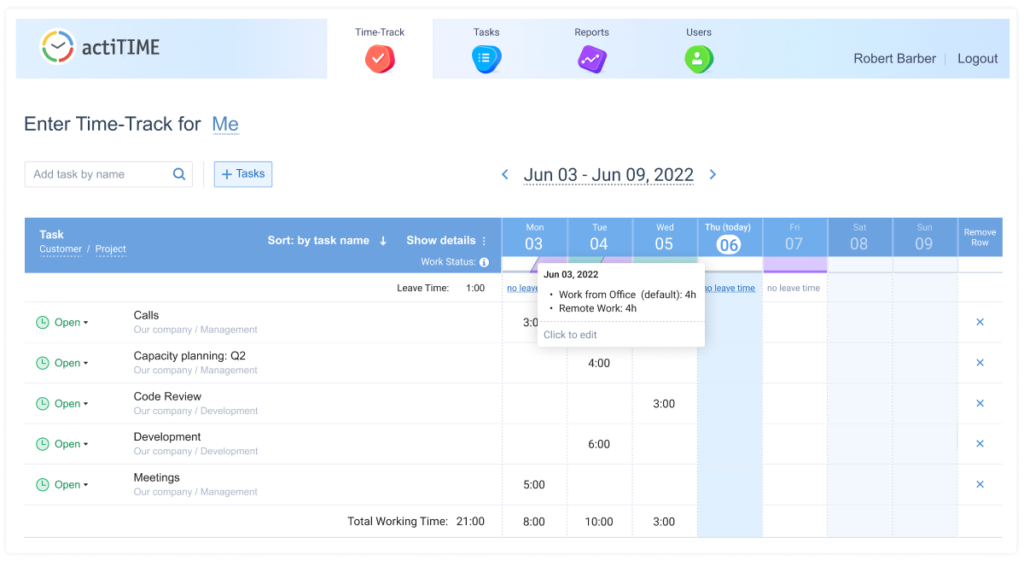
Task: Open the Time-Track red checkmark icon
Action: 380,59
